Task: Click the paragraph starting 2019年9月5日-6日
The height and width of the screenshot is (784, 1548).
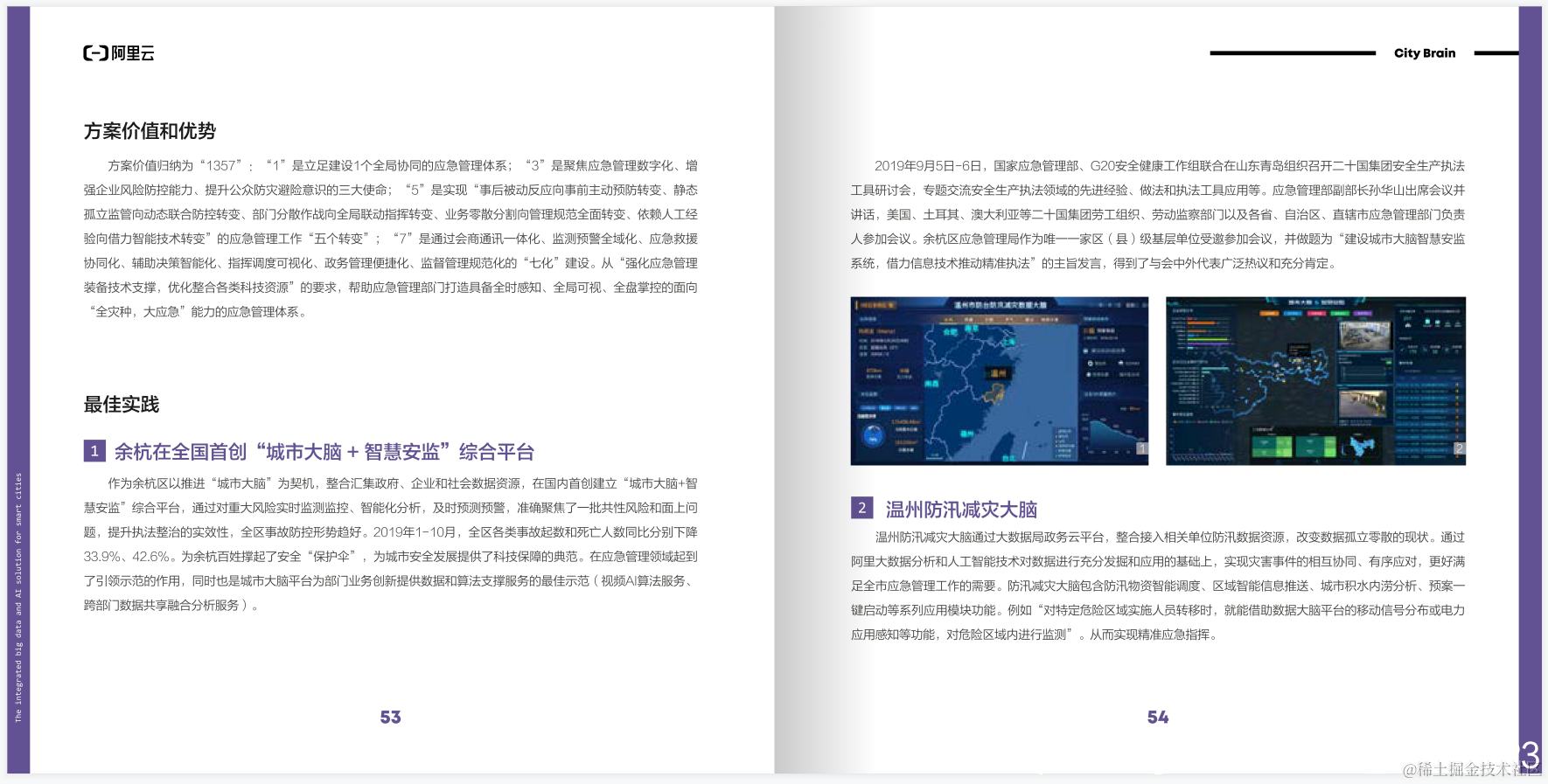Action: coord(1158,214)
